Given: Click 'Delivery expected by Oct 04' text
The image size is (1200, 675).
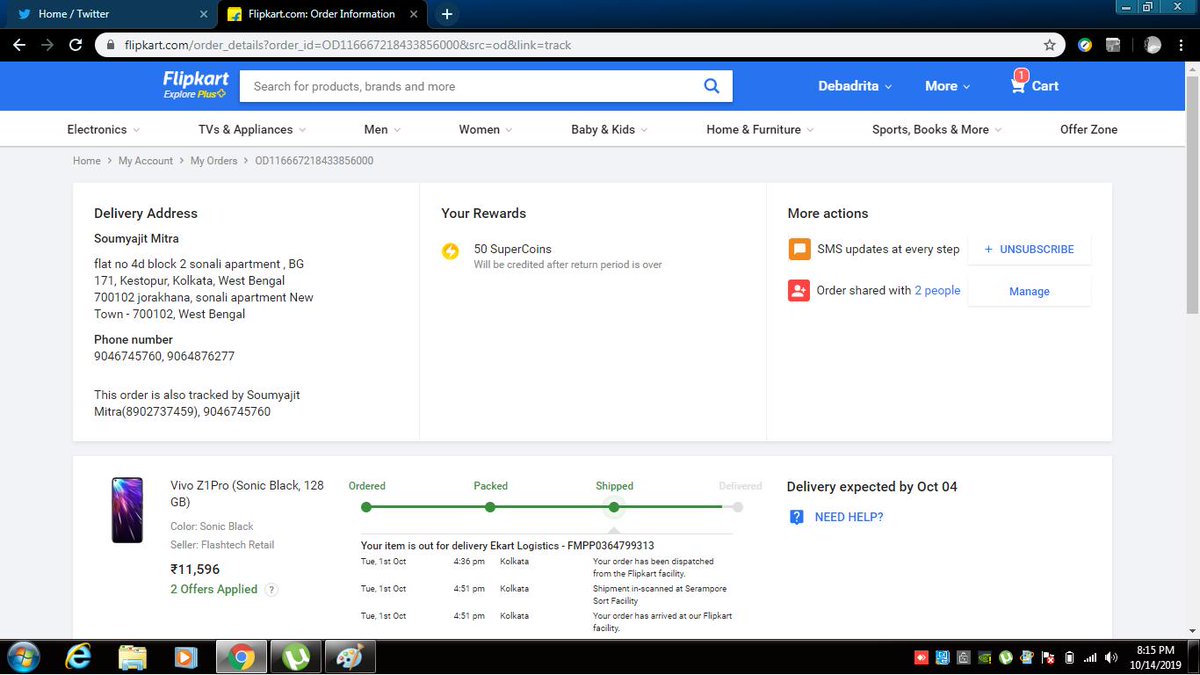Looking at the screenshot, I should [872, 487].
